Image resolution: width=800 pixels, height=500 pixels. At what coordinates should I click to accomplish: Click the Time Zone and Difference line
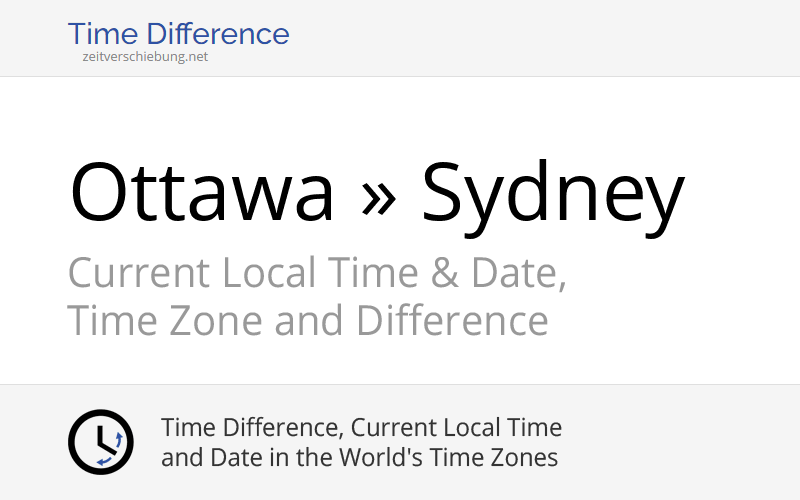[x=308, y=320]
